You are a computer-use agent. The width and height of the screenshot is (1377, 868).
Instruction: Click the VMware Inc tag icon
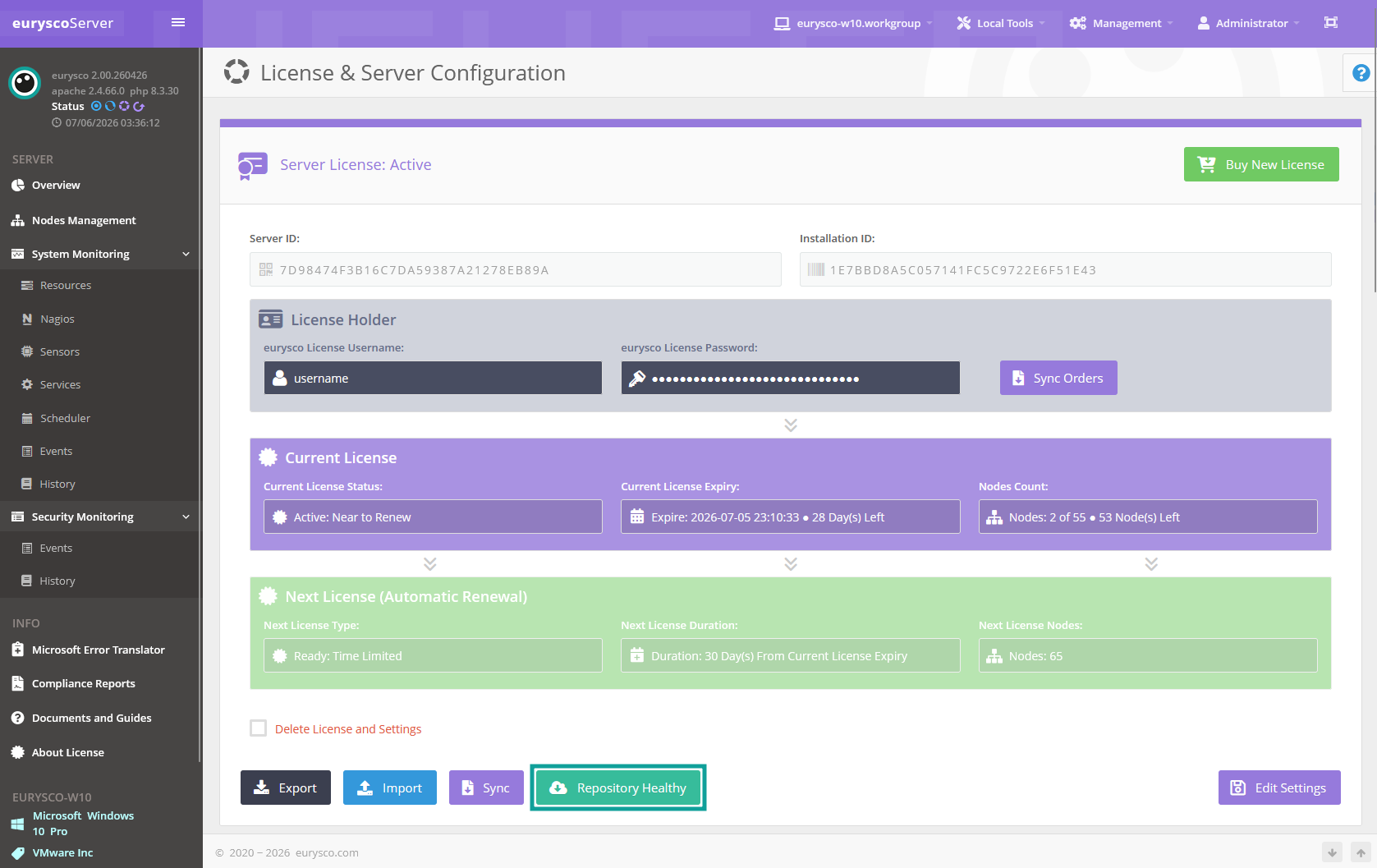click(x=17, y=853)
